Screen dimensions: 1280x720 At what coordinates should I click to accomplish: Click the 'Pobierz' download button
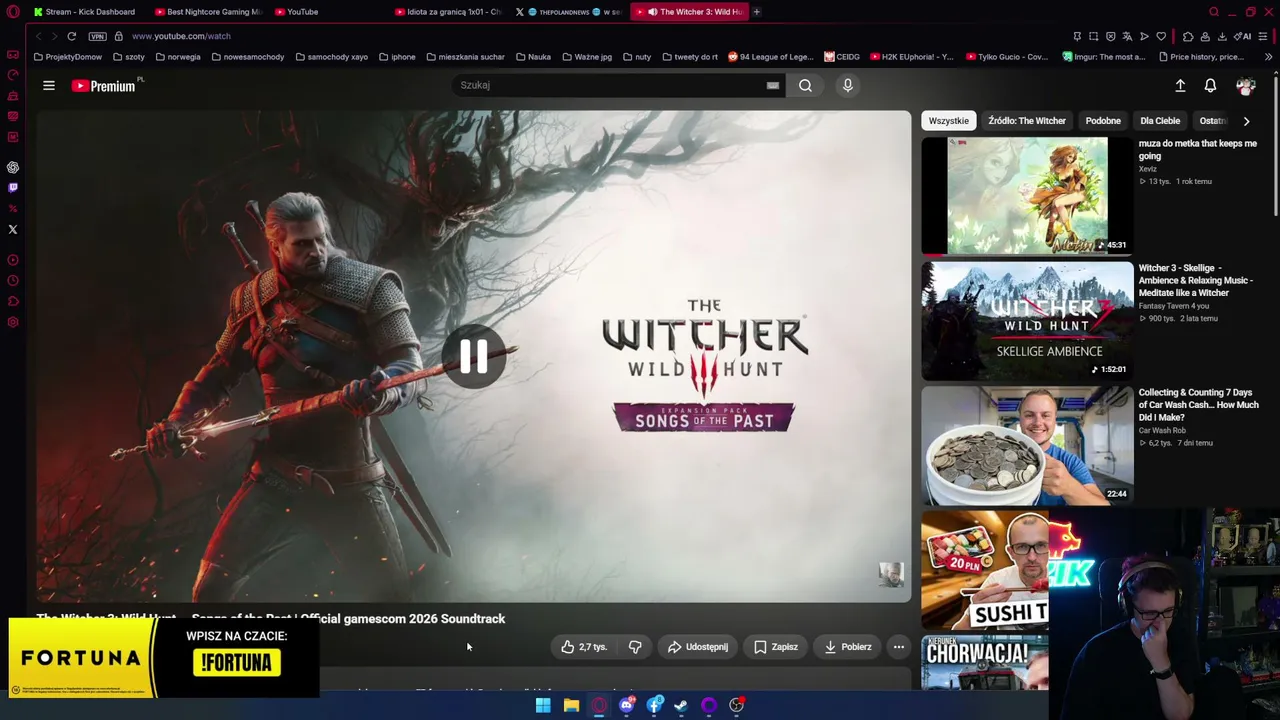[x=848, y=647]
